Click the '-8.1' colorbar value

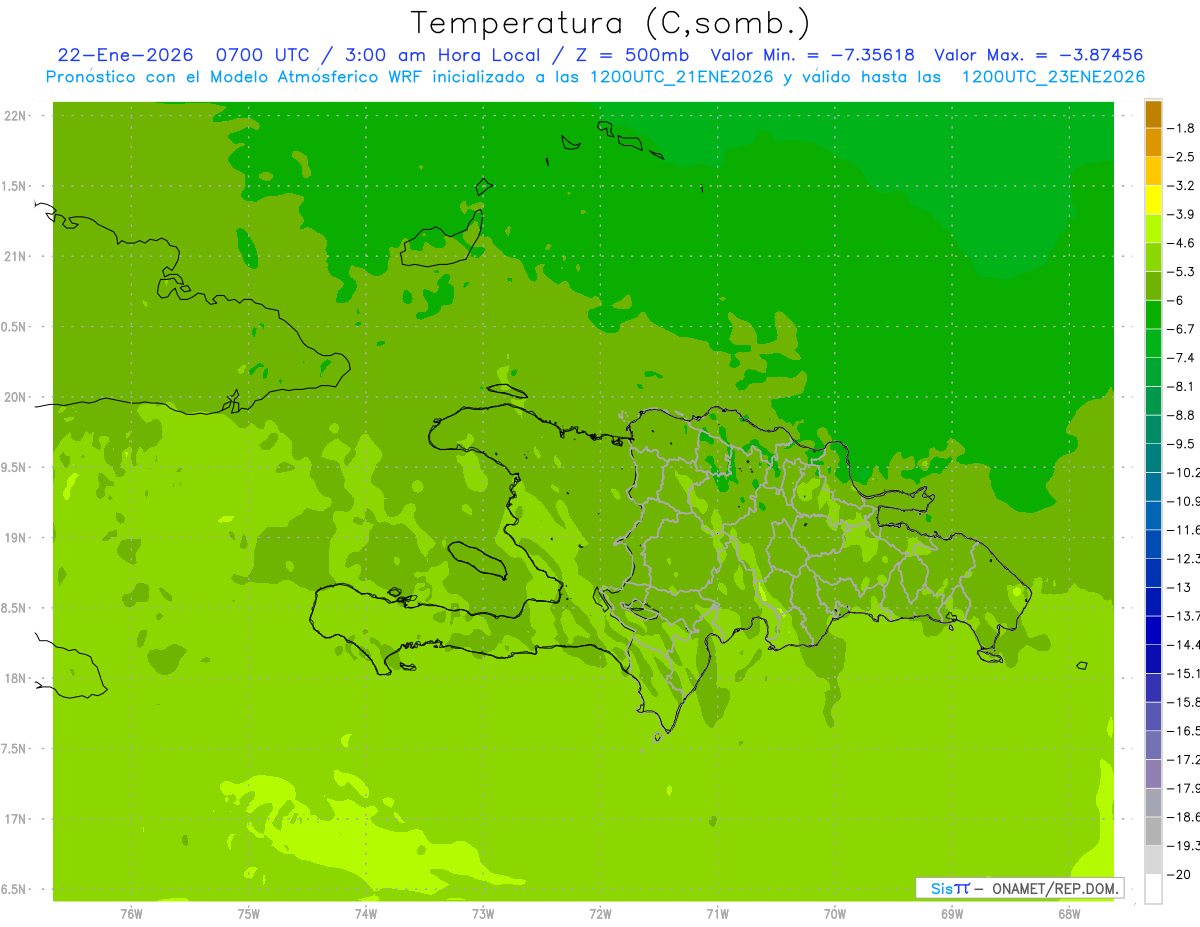pyautogui.click(x=1182, y=386)
